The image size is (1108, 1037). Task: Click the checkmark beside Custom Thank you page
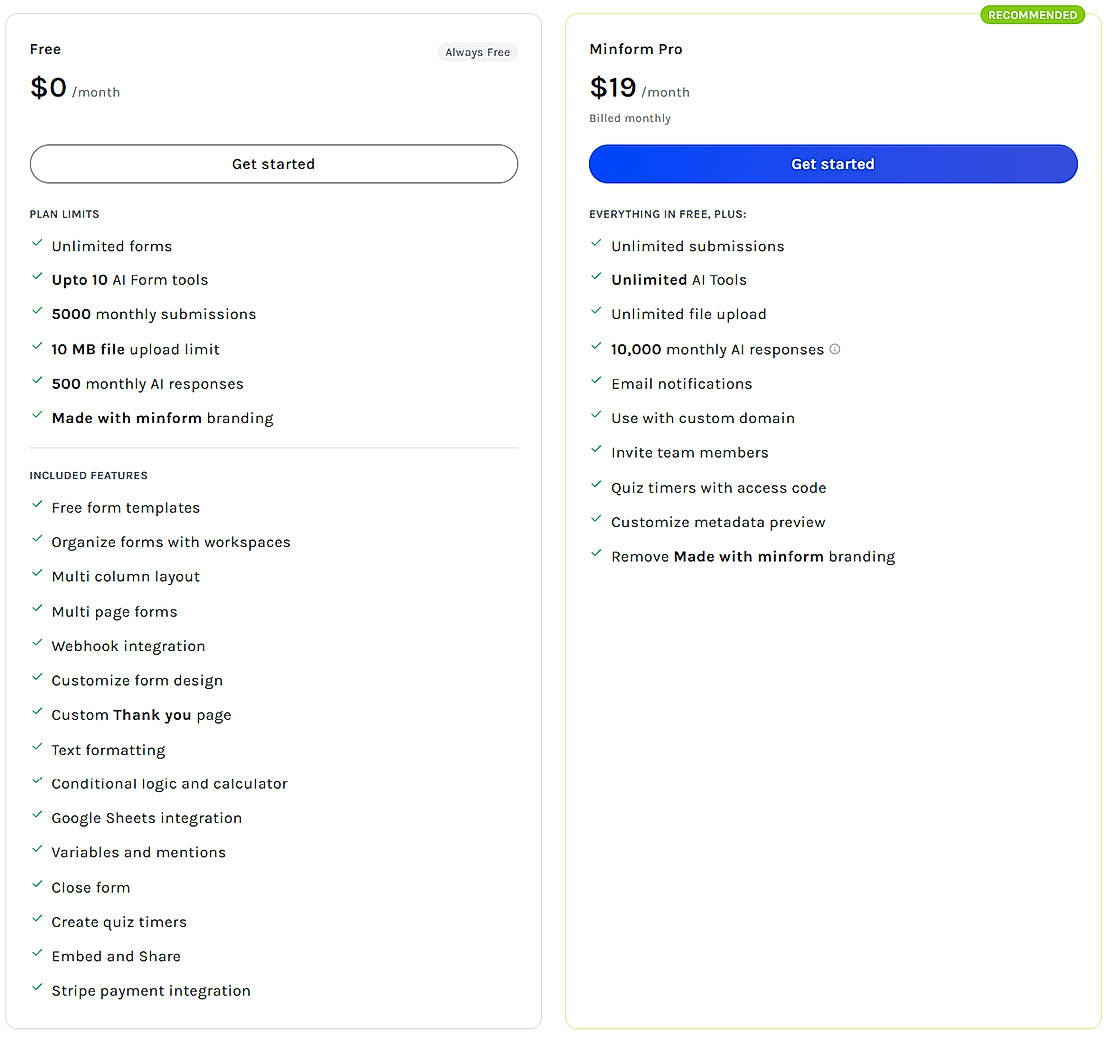(37, 711)
